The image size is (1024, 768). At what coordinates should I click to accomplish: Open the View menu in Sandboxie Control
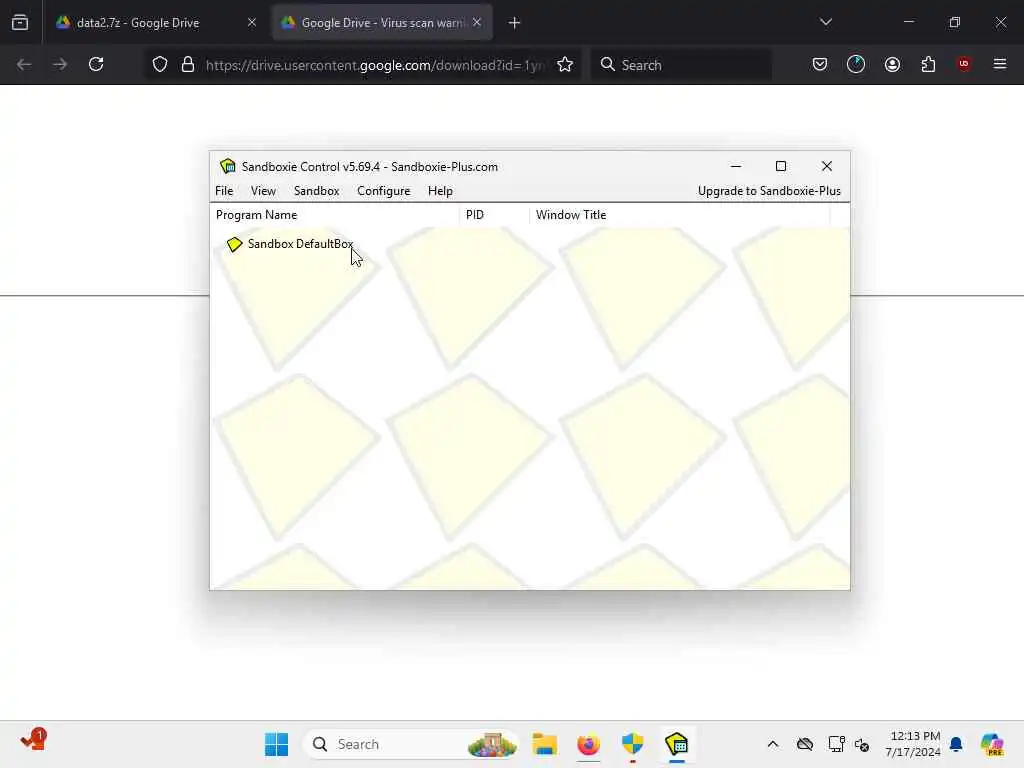263,191
